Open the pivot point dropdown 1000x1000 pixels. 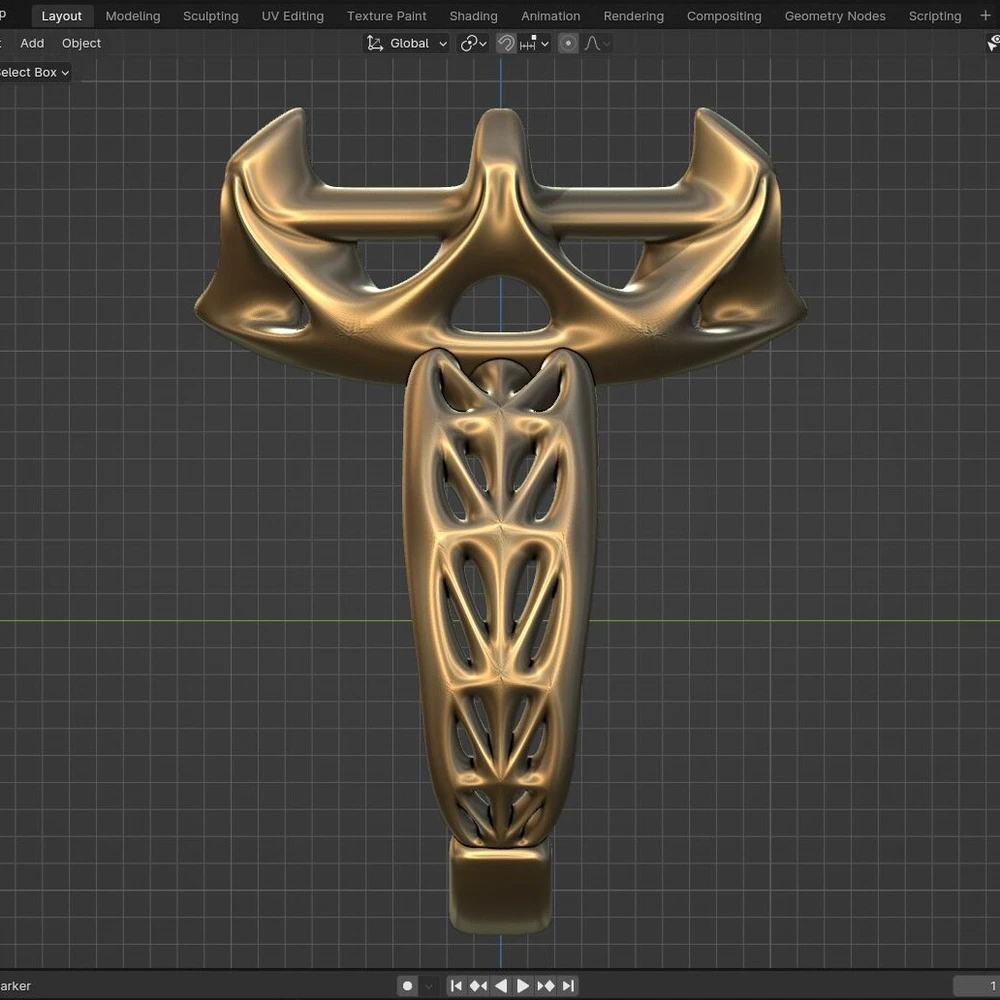(x=473, y=43)
